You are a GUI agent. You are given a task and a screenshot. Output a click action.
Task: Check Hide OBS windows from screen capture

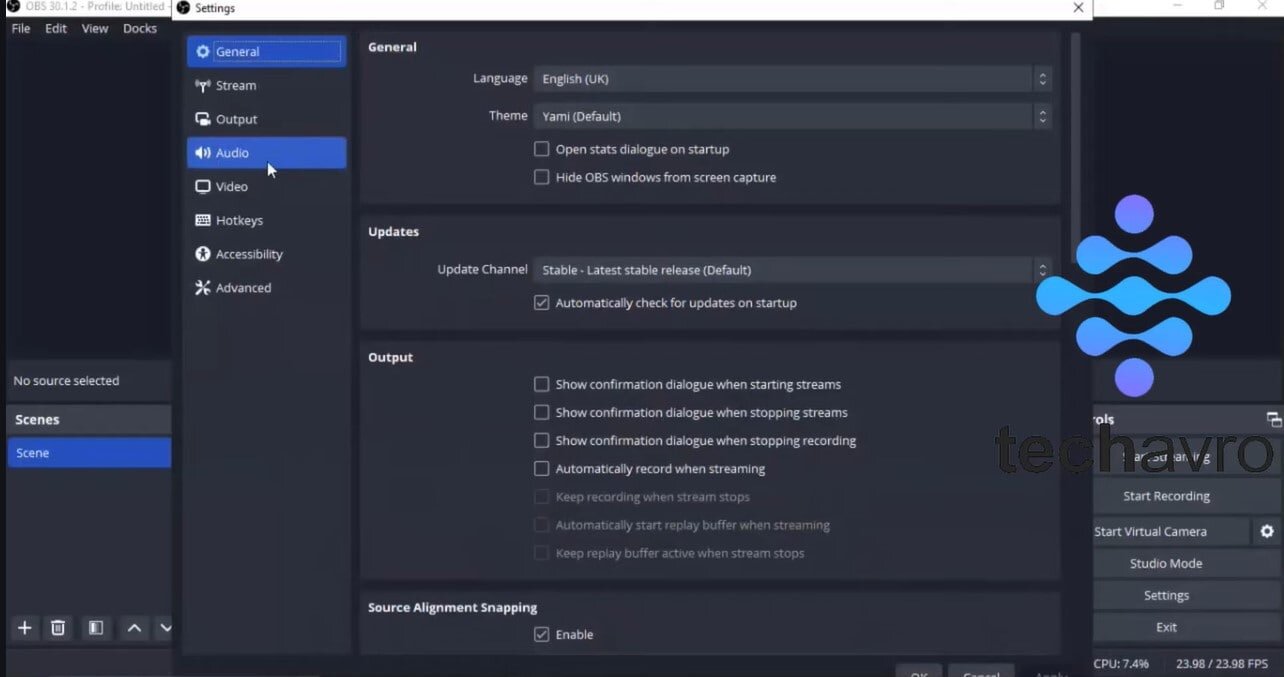(541, 177)
